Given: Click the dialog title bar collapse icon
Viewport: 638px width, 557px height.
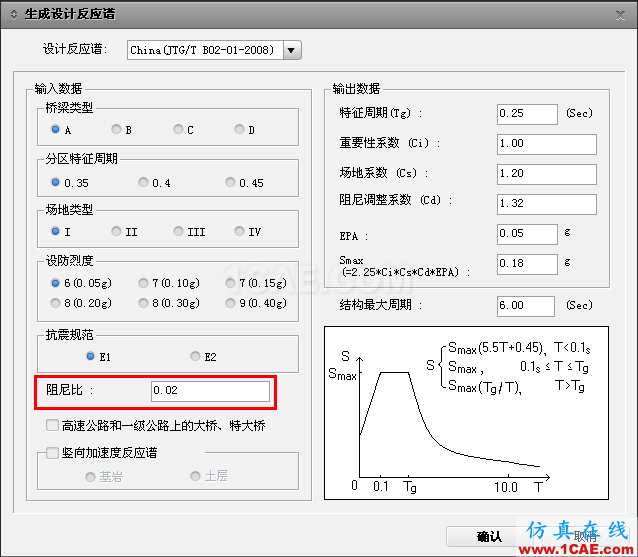Looking at the screenshot, I should coord(13,15).
